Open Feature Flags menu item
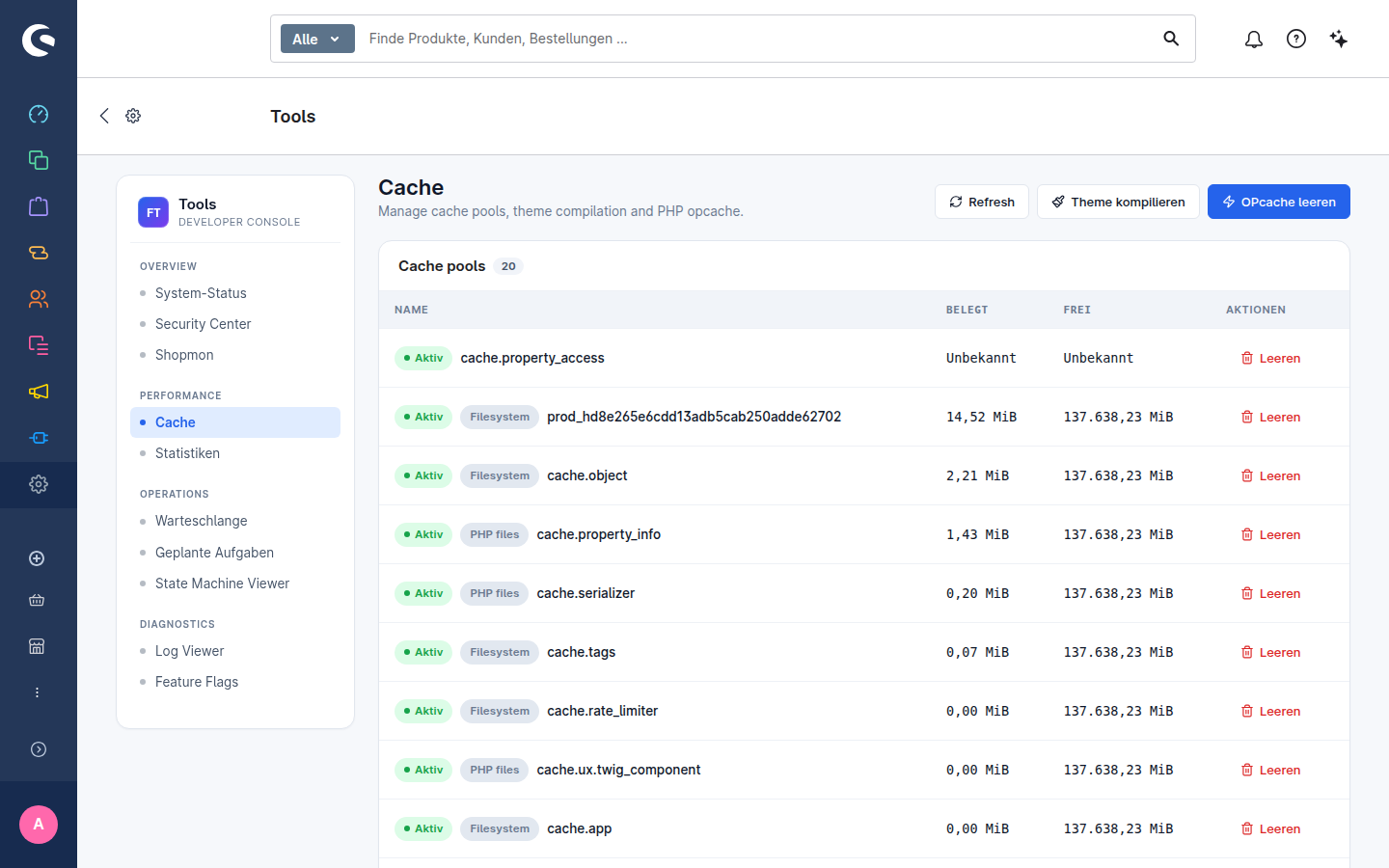 [x=235, y=682]
